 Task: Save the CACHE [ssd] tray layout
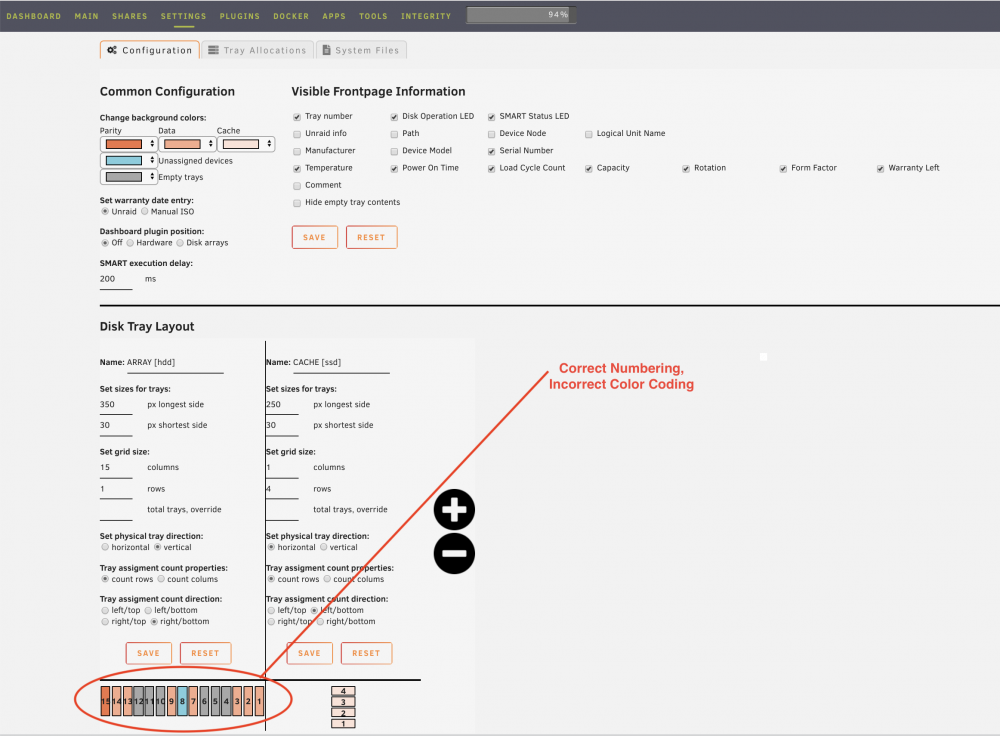point(309,653)
